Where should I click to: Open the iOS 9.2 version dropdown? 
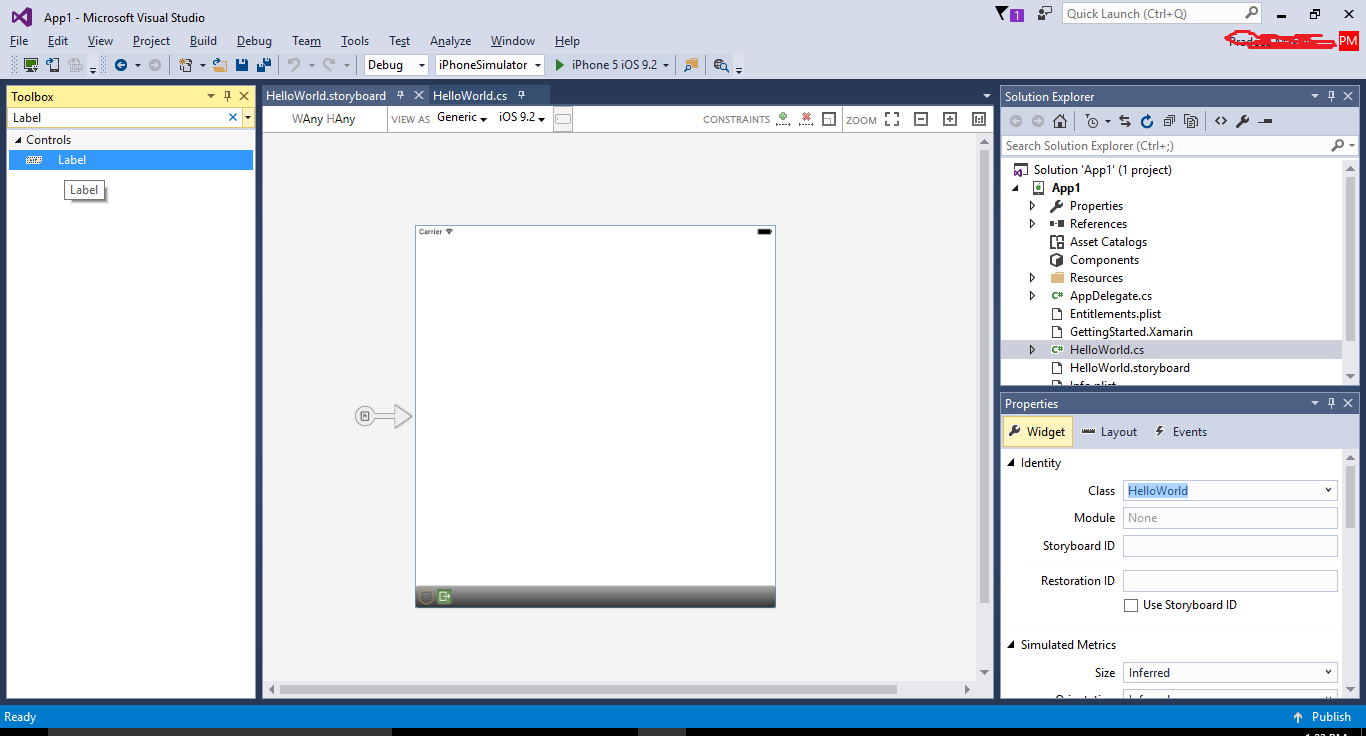click(522, 118)
